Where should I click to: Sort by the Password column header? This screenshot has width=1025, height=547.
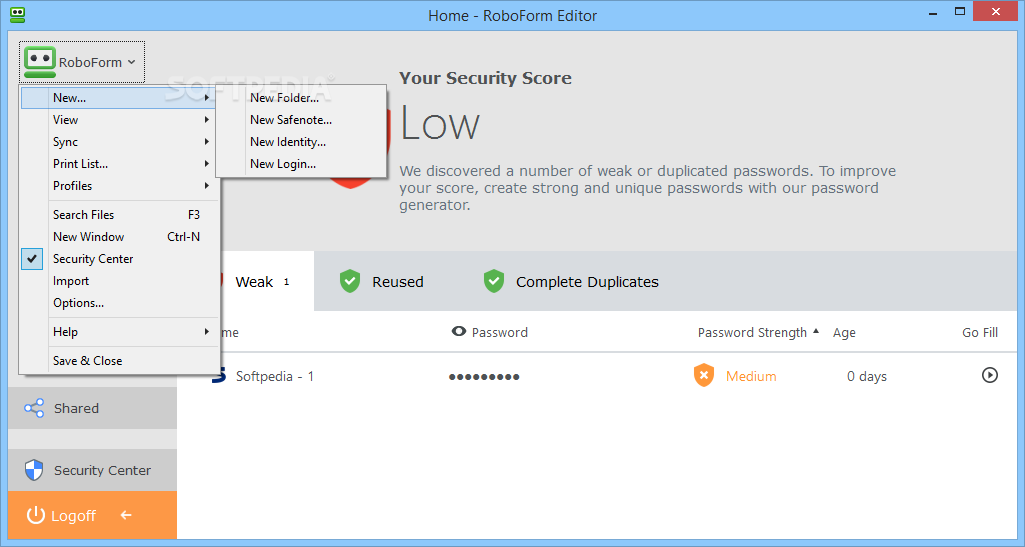click(499, 333)
